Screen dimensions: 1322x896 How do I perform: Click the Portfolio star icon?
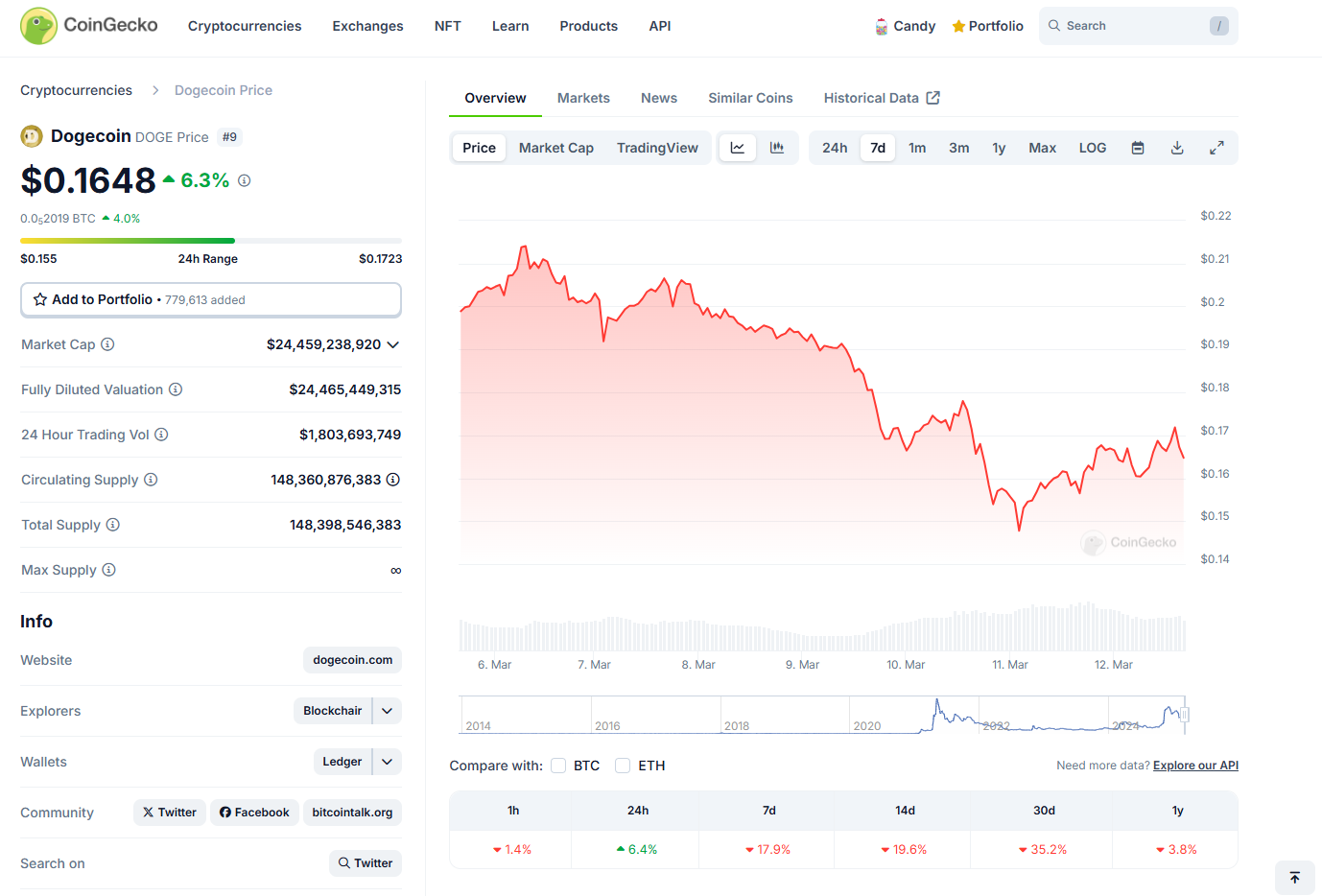958,27
